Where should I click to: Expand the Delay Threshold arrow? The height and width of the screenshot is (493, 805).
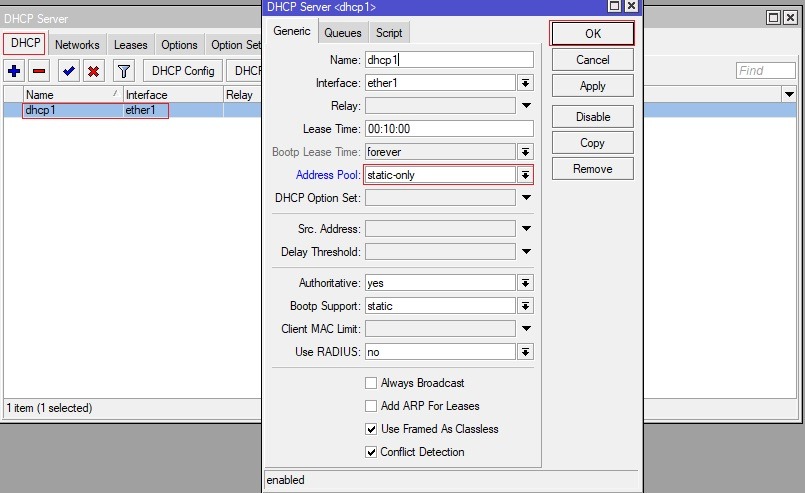click(526, 252)
